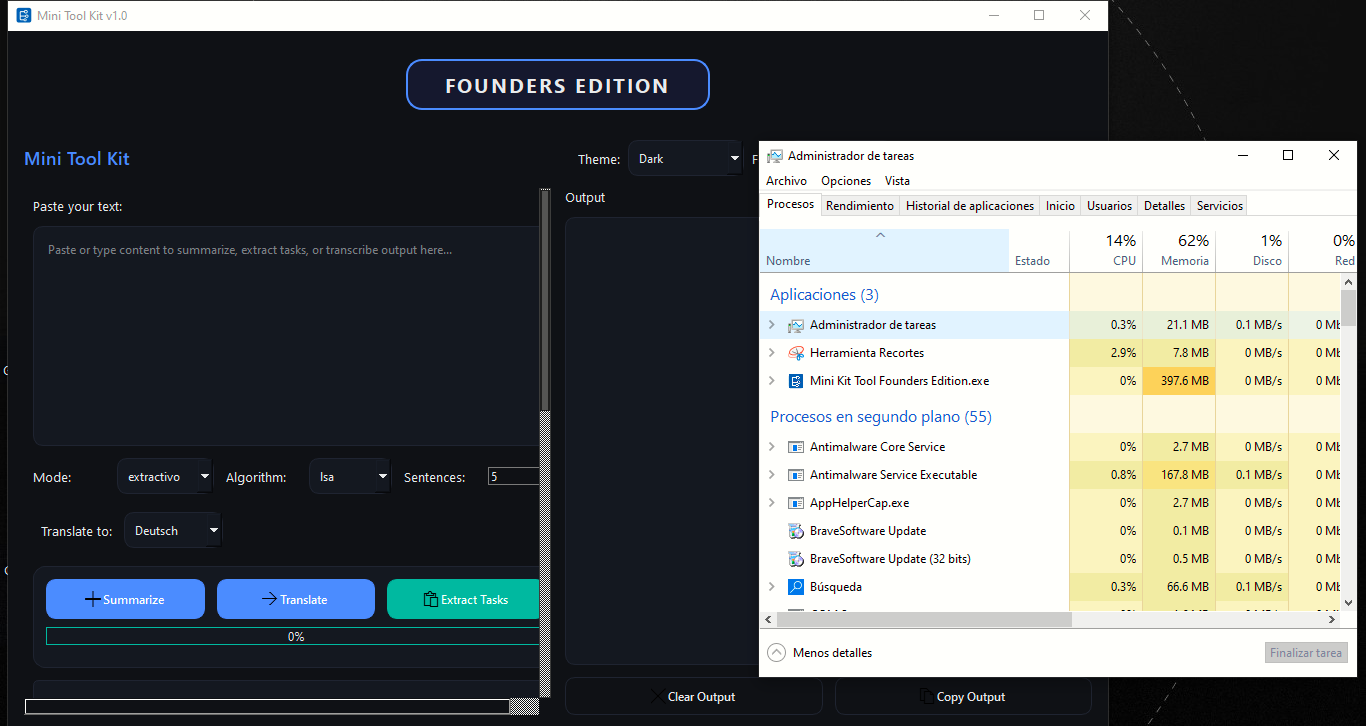Select the Procesos tab
The height and width of the screenshot is (726, 1366).
point(790,204)
